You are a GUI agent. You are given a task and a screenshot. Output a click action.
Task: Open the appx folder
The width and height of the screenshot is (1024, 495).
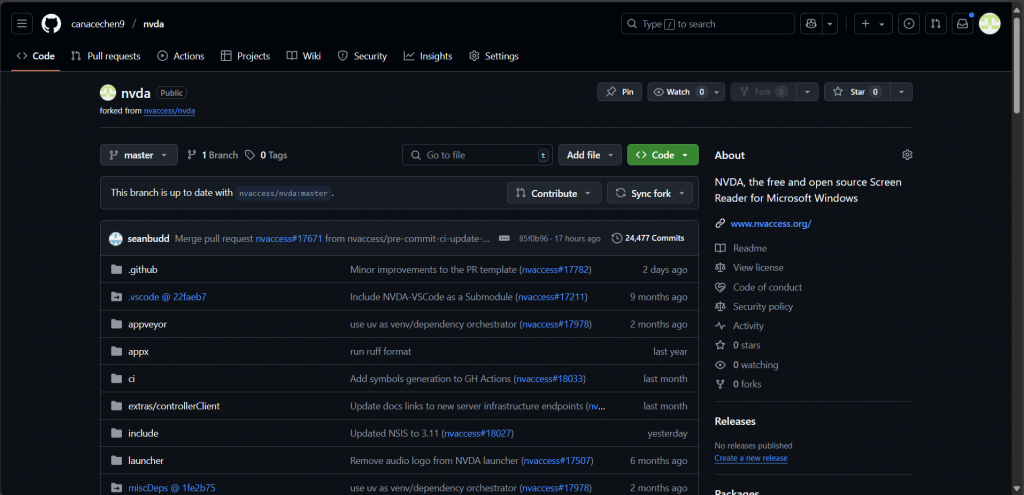(138, 351)
